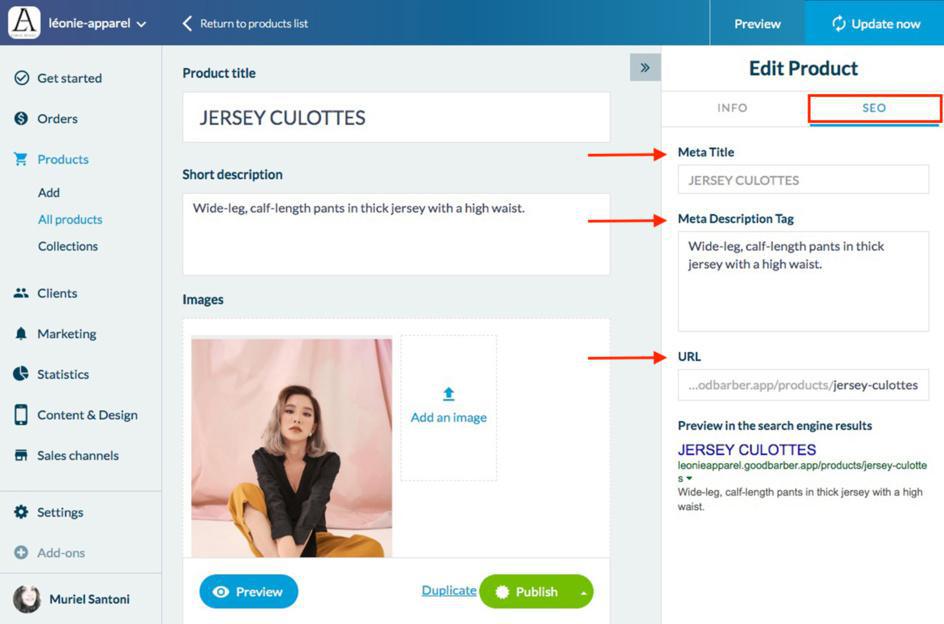Click the Orders dollar icon
The height and width of the screenshot is (624, 944).
coord(21,119)
